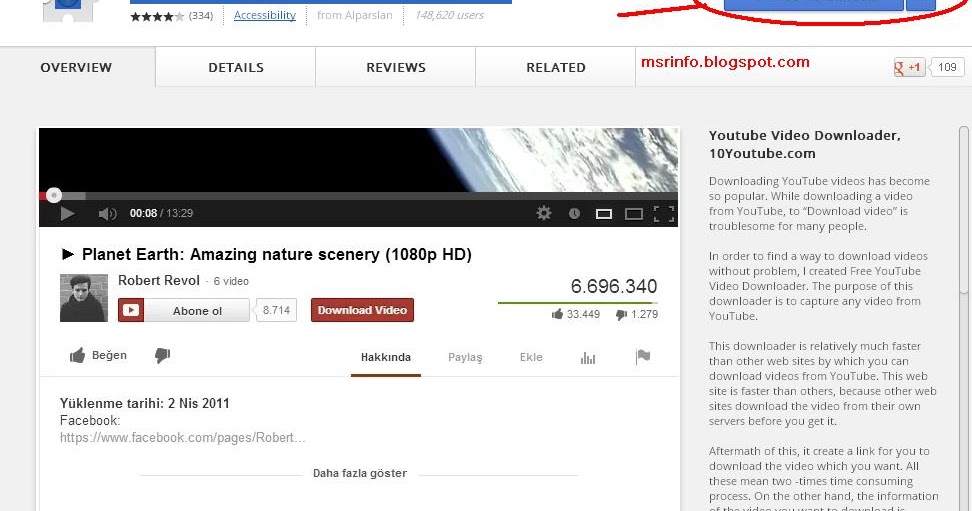
Task: Mute the video using the speaker icon
Action: click(107, 214)
